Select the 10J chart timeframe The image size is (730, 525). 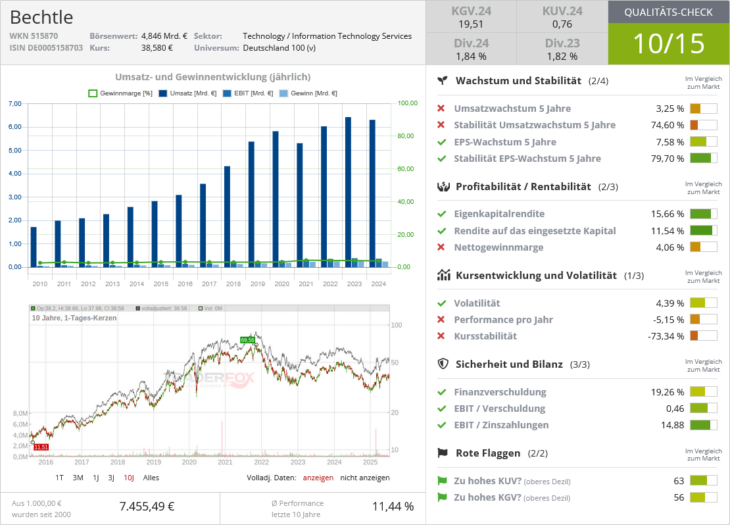click(129, 478)
